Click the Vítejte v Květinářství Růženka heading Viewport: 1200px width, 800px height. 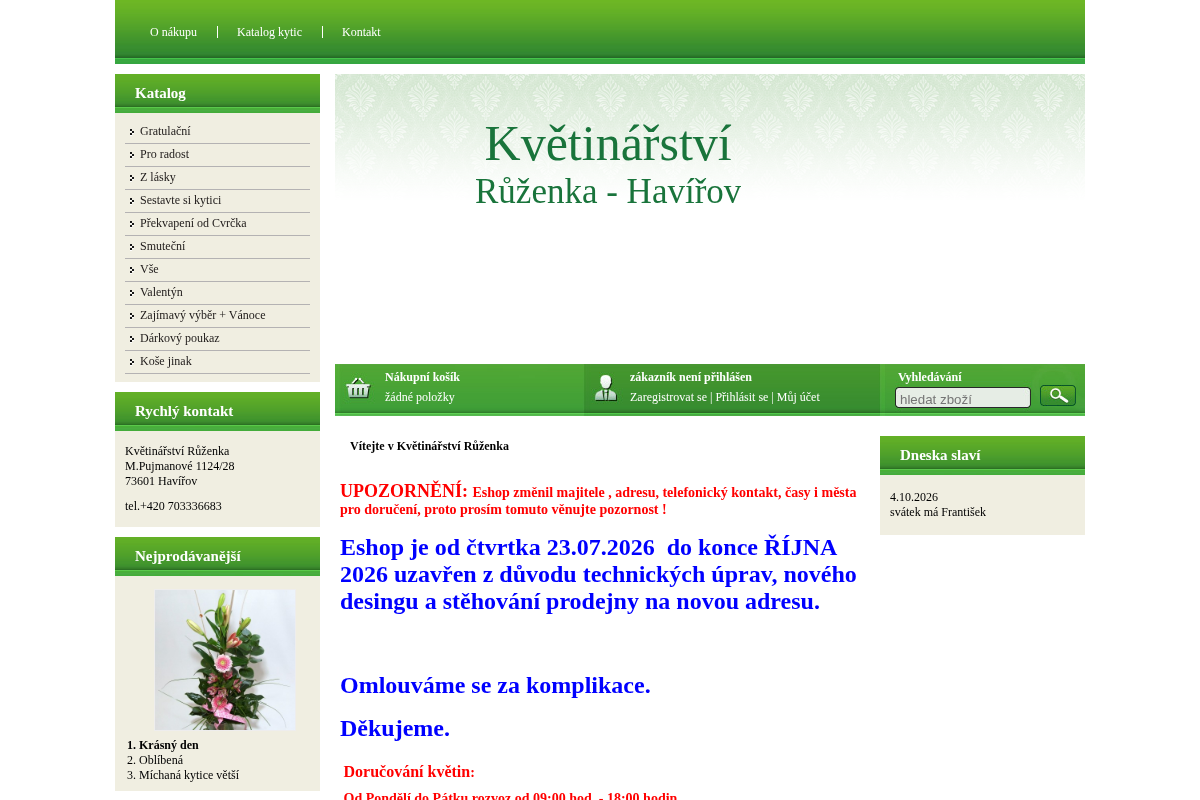[x=429, y=446]
